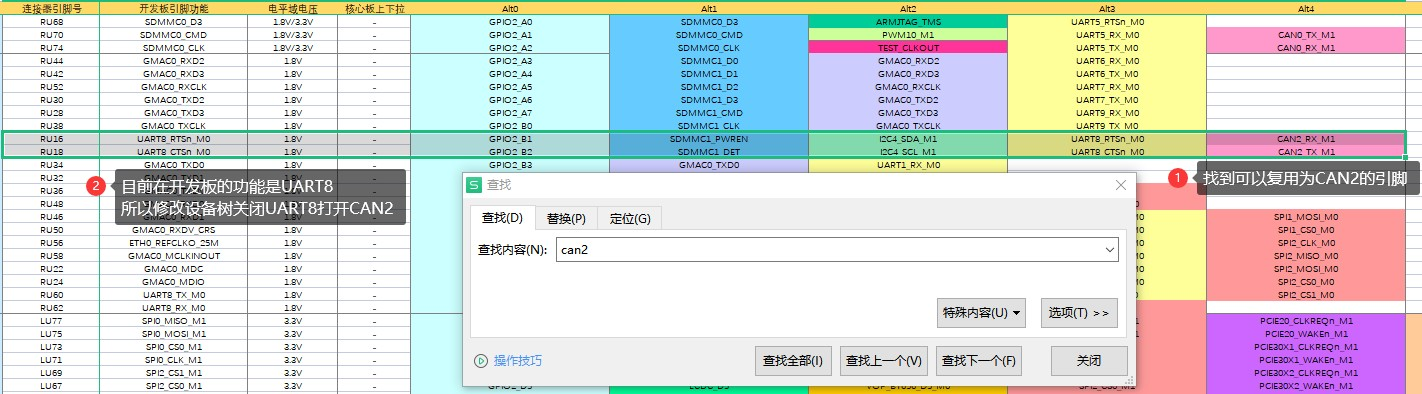Screen dimensions: 1422x394
Task: Switch to the 替换(P) tab
Action: [x=566, y=218]
